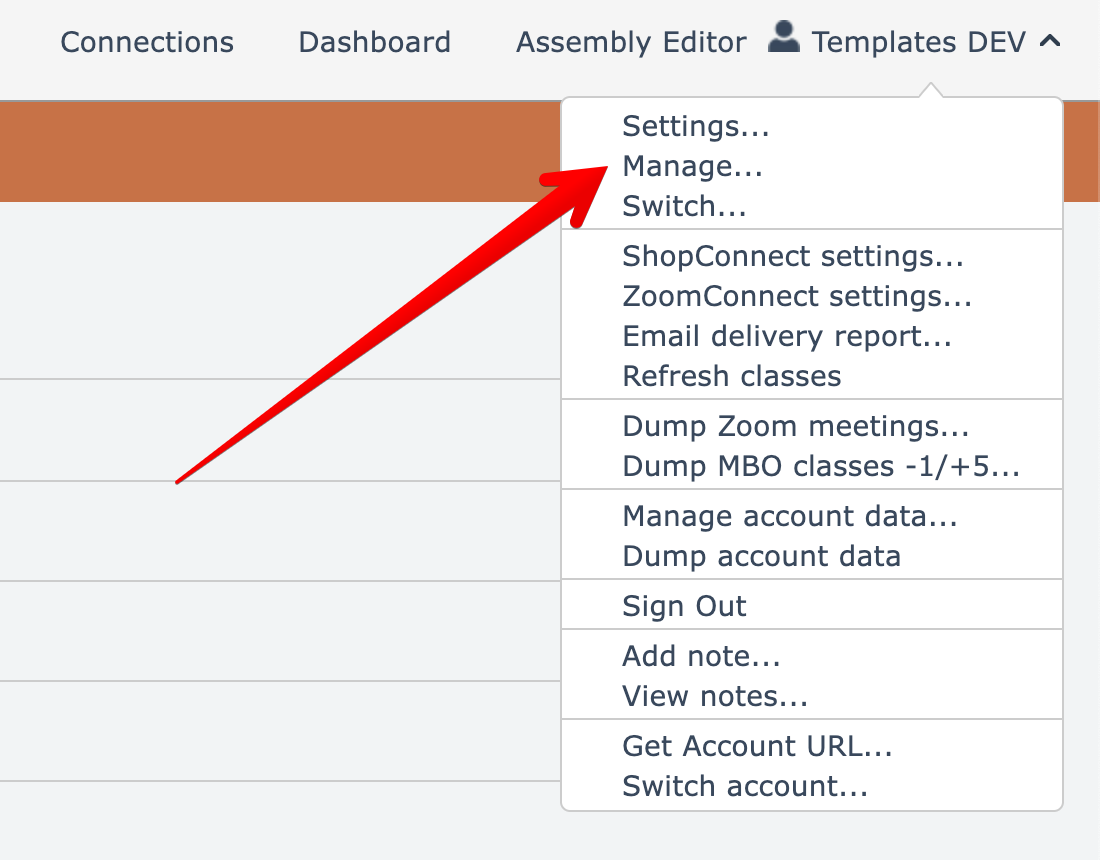
Task: Open ShopConnect settings...
Action: point(792,257)
